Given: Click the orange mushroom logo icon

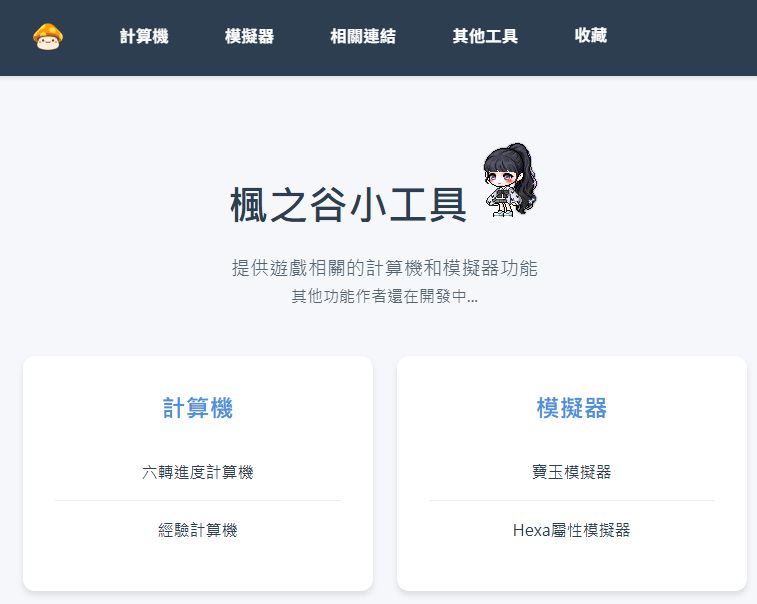Looking at the screenshot, I should [x=48, y=37].
